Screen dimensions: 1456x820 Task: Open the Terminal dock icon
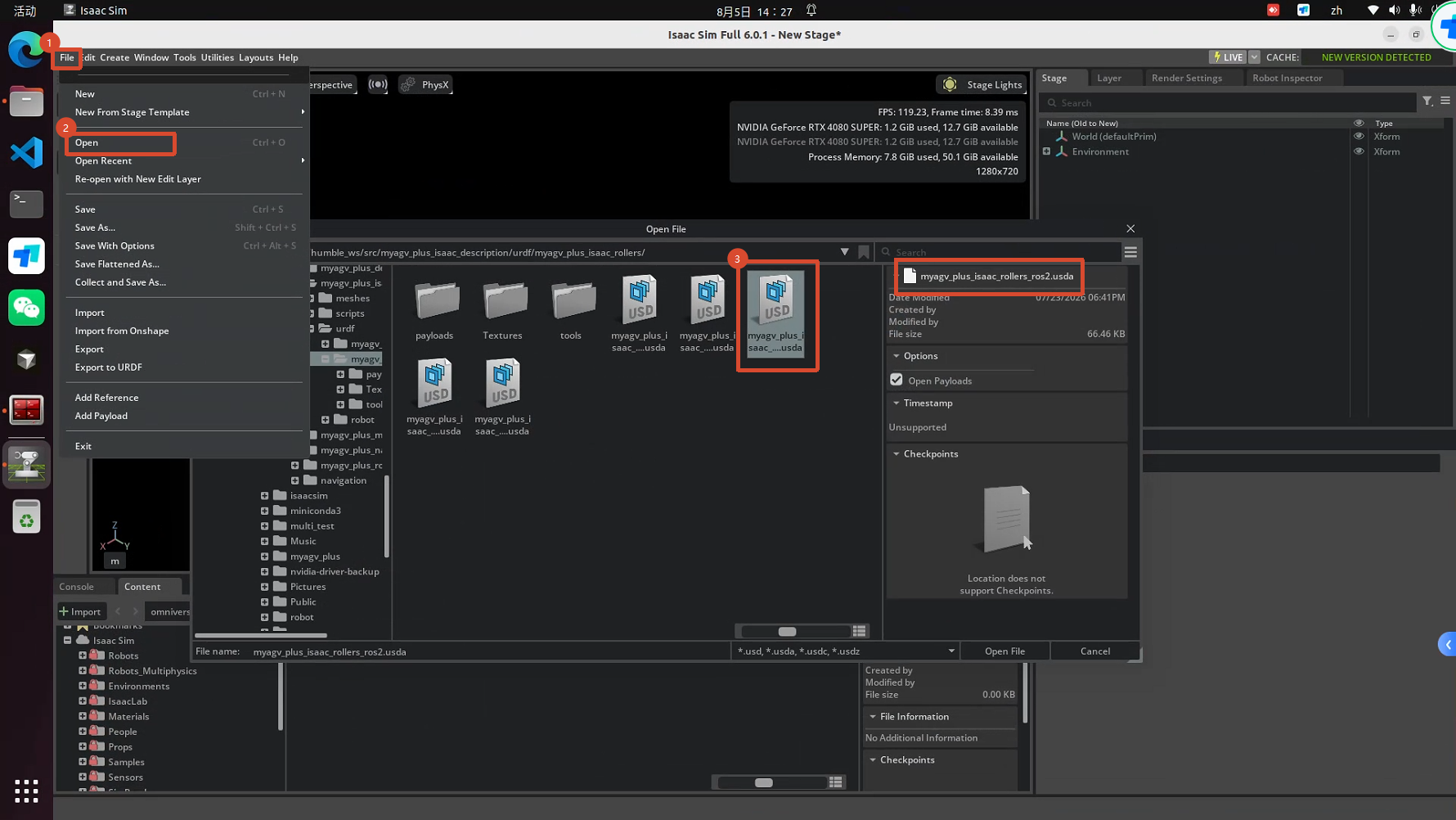[x=26, y=203]
